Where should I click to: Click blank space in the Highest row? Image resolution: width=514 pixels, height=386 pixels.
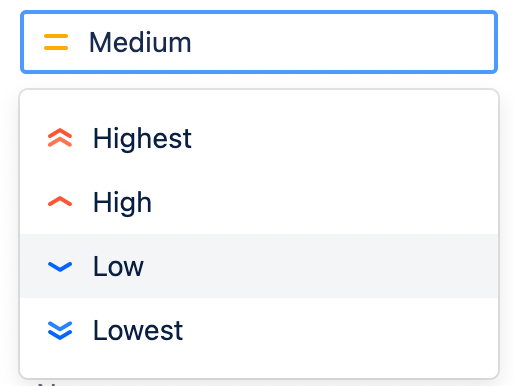(343, 138)
